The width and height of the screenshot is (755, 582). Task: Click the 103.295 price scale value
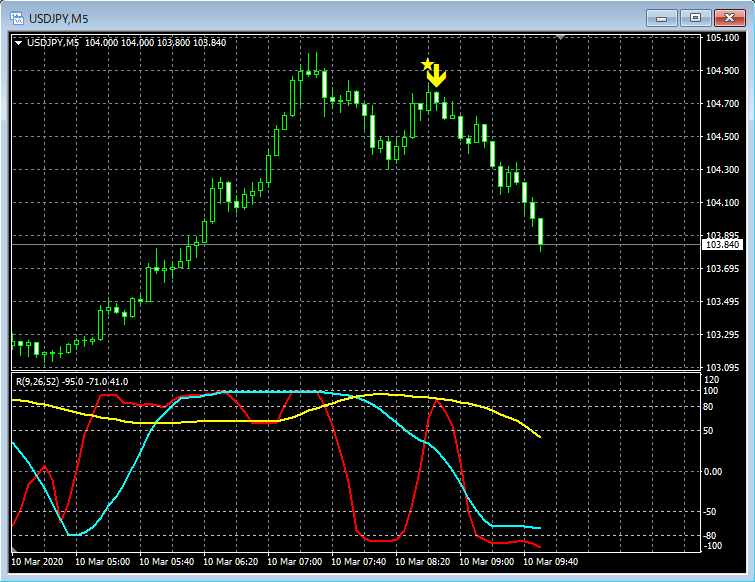click(722, 335)
